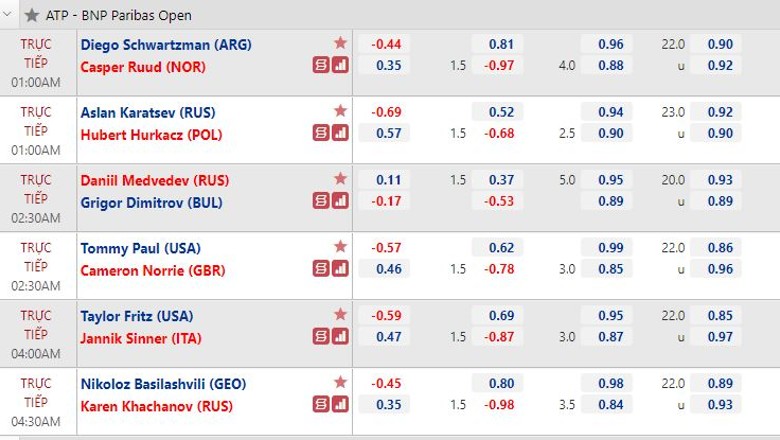This screenshot has height=440, width=780.
Task: Select Grigor Dimitrov odds -0.17
Action: [x=384, y=201]
